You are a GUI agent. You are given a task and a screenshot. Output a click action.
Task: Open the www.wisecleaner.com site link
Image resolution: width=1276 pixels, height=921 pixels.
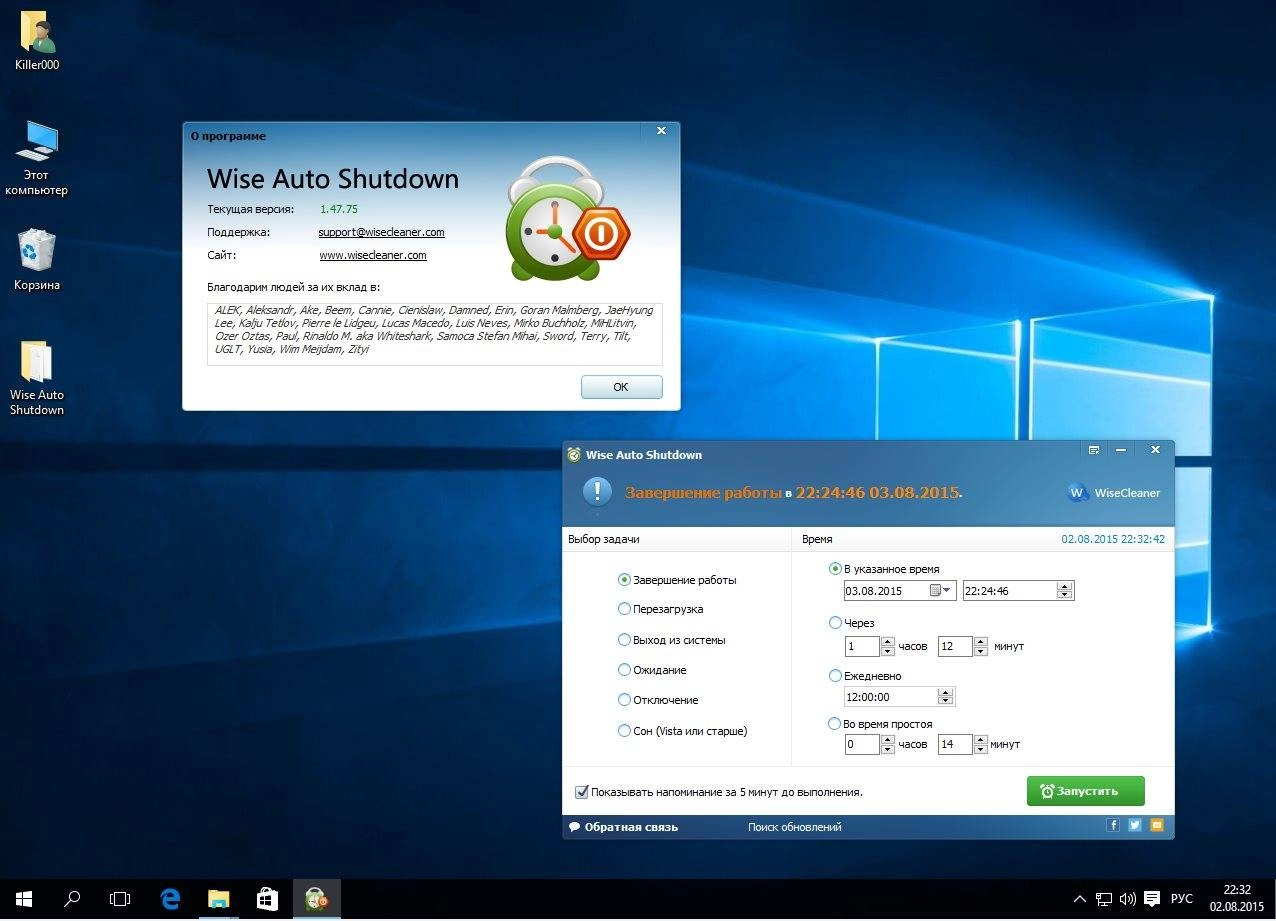pos(373,255)
